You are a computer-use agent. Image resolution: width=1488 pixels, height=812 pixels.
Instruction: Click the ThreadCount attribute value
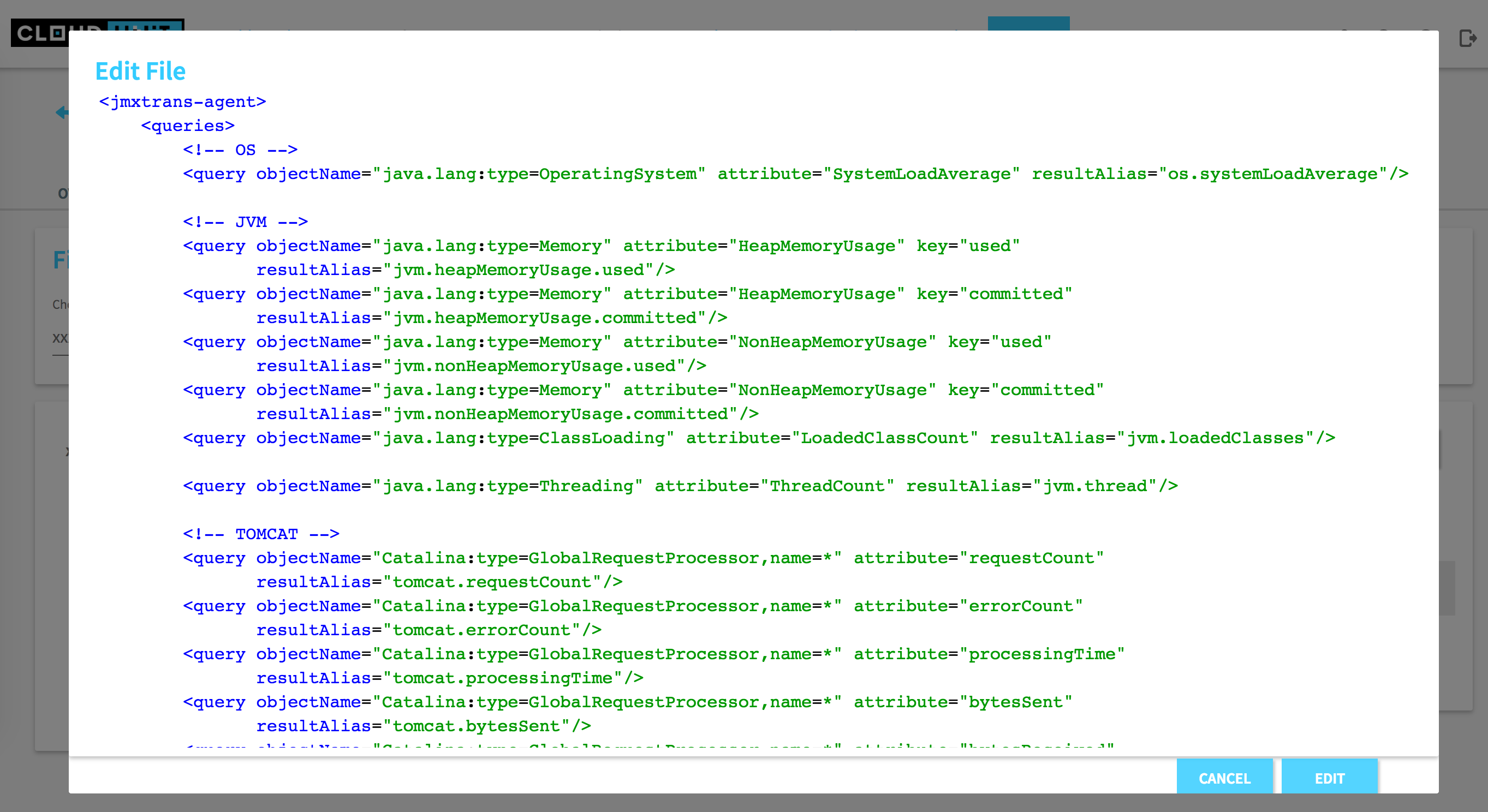[826, 486]
